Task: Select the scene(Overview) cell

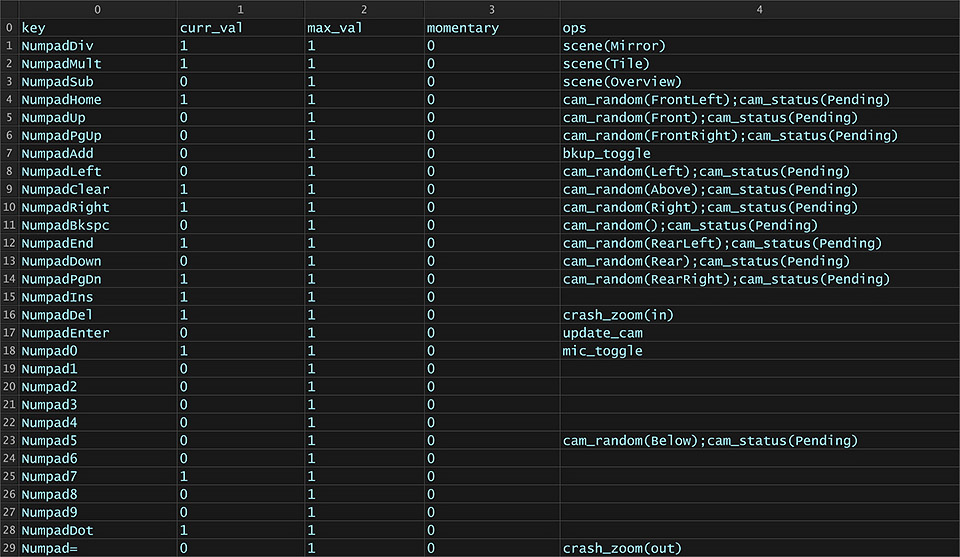Action: coord(759,82)
